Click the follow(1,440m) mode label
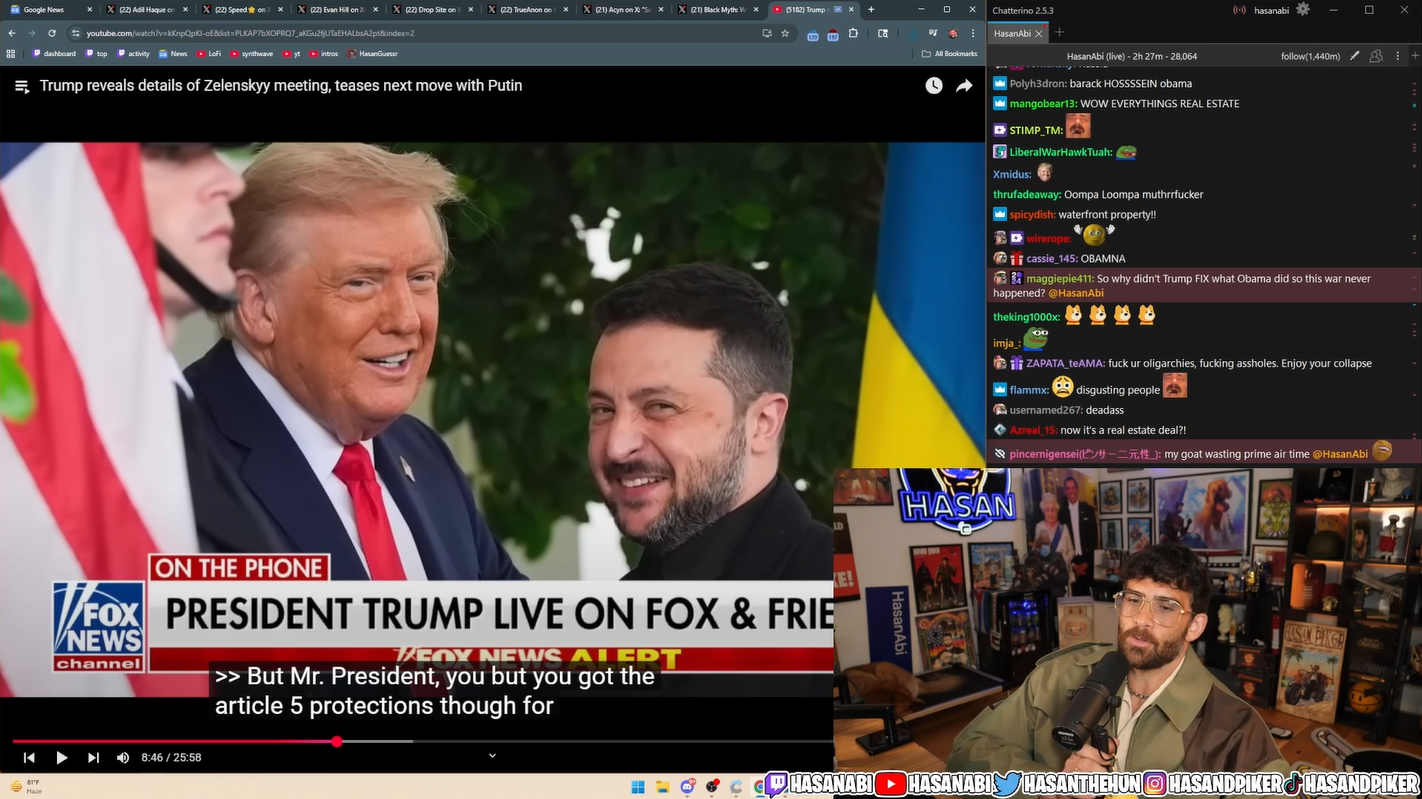 point(1310,56)
